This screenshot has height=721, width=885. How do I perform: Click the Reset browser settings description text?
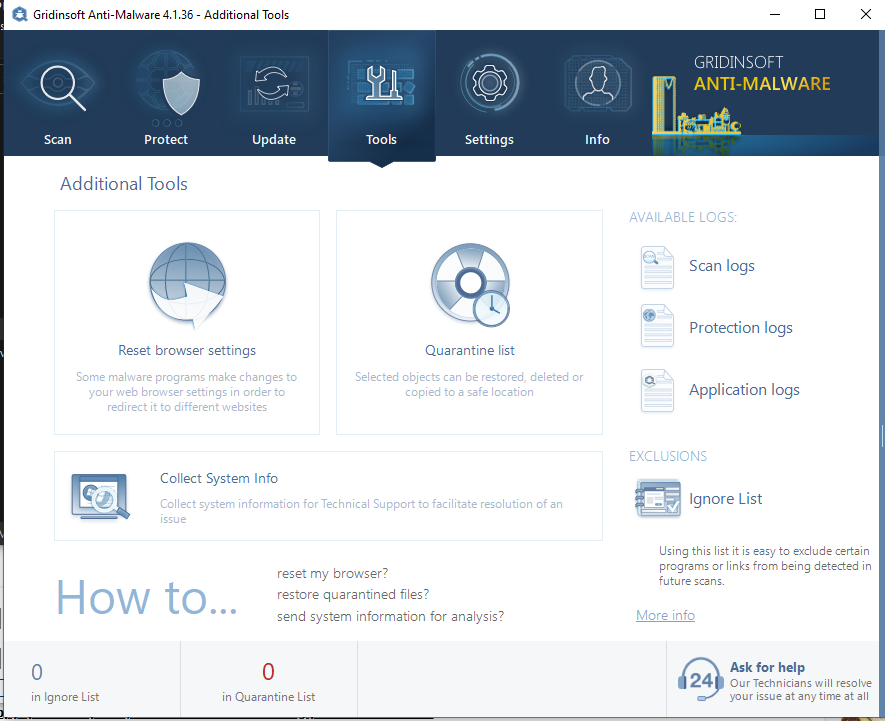coord(187,392)
